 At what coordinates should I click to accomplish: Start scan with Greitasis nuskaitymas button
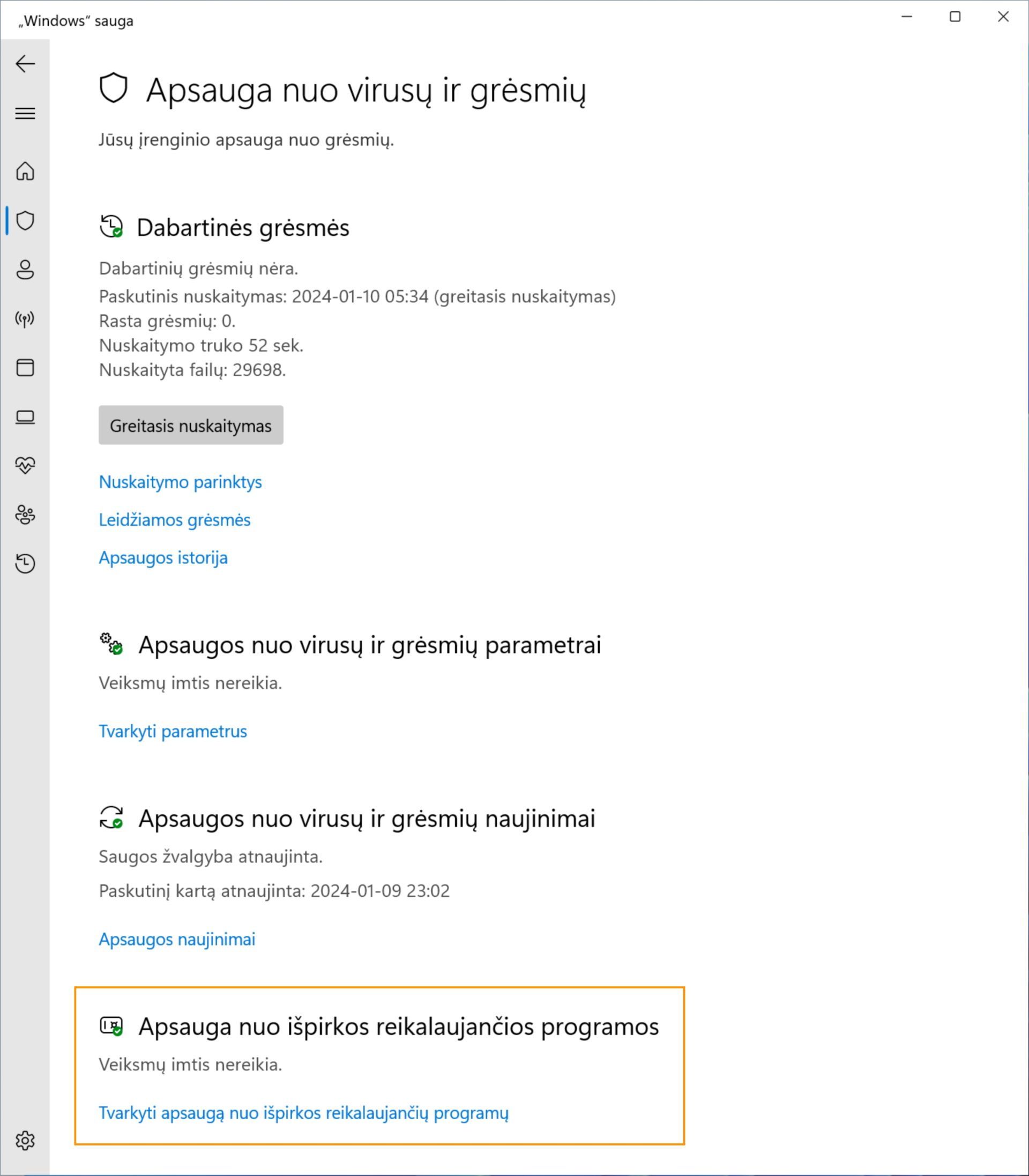191,426
